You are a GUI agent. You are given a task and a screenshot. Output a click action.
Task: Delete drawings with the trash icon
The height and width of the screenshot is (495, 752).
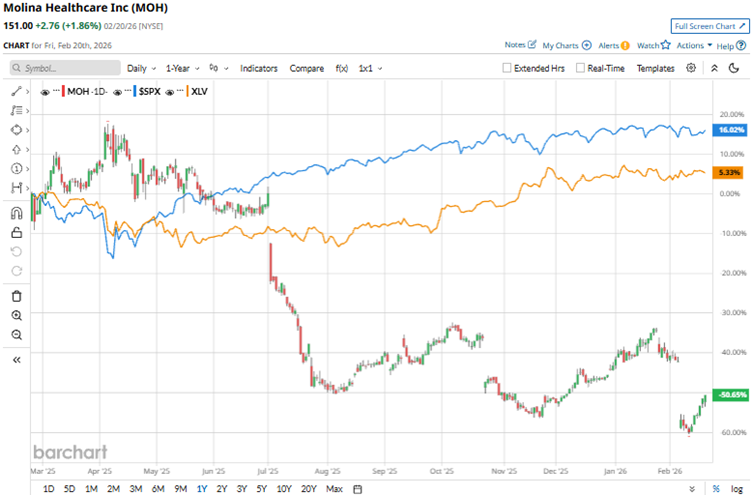click(16, 295)
